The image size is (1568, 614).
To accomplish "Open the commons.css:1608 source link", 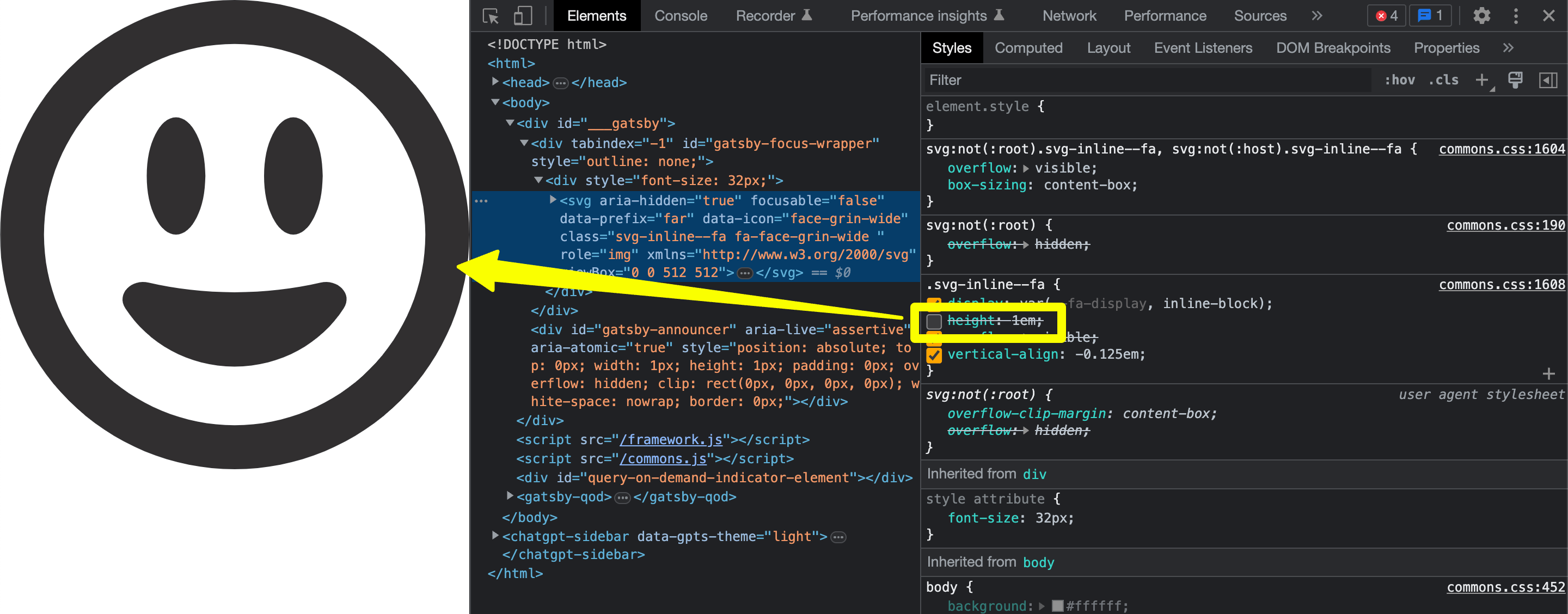I will 1502,285.
